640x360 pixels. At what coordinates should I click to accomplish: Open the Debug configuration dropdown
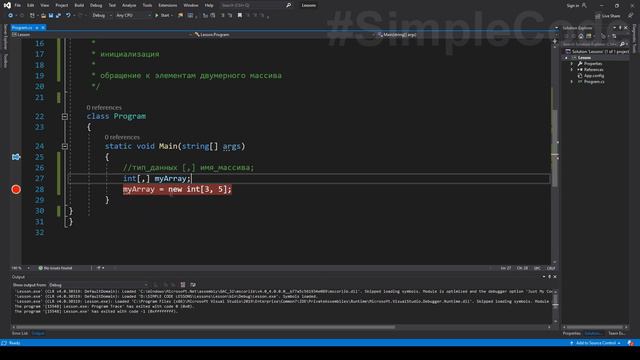102,16
